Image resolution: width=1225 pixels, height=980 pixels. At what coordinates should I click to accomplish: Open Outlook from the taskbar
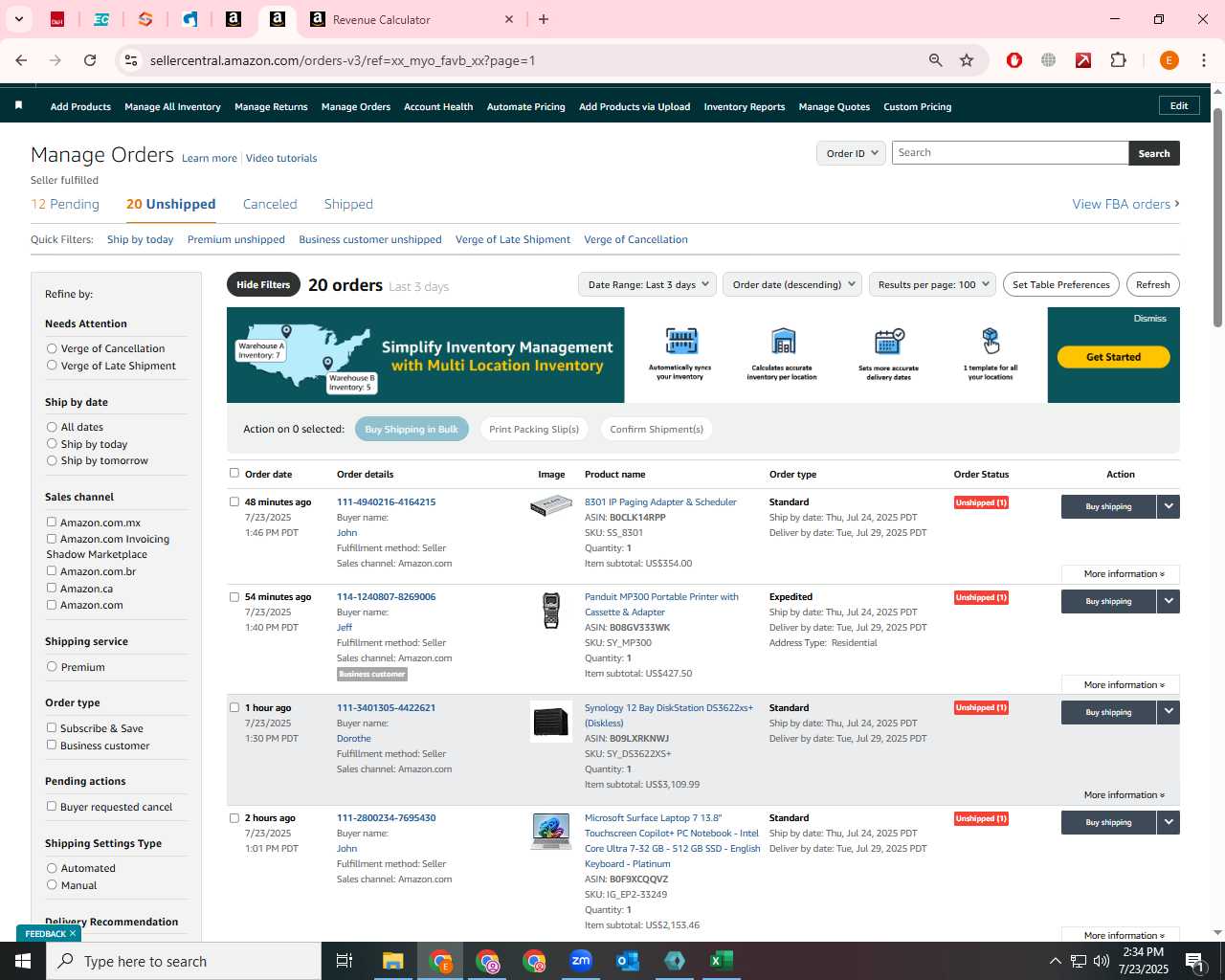point(628,961)
